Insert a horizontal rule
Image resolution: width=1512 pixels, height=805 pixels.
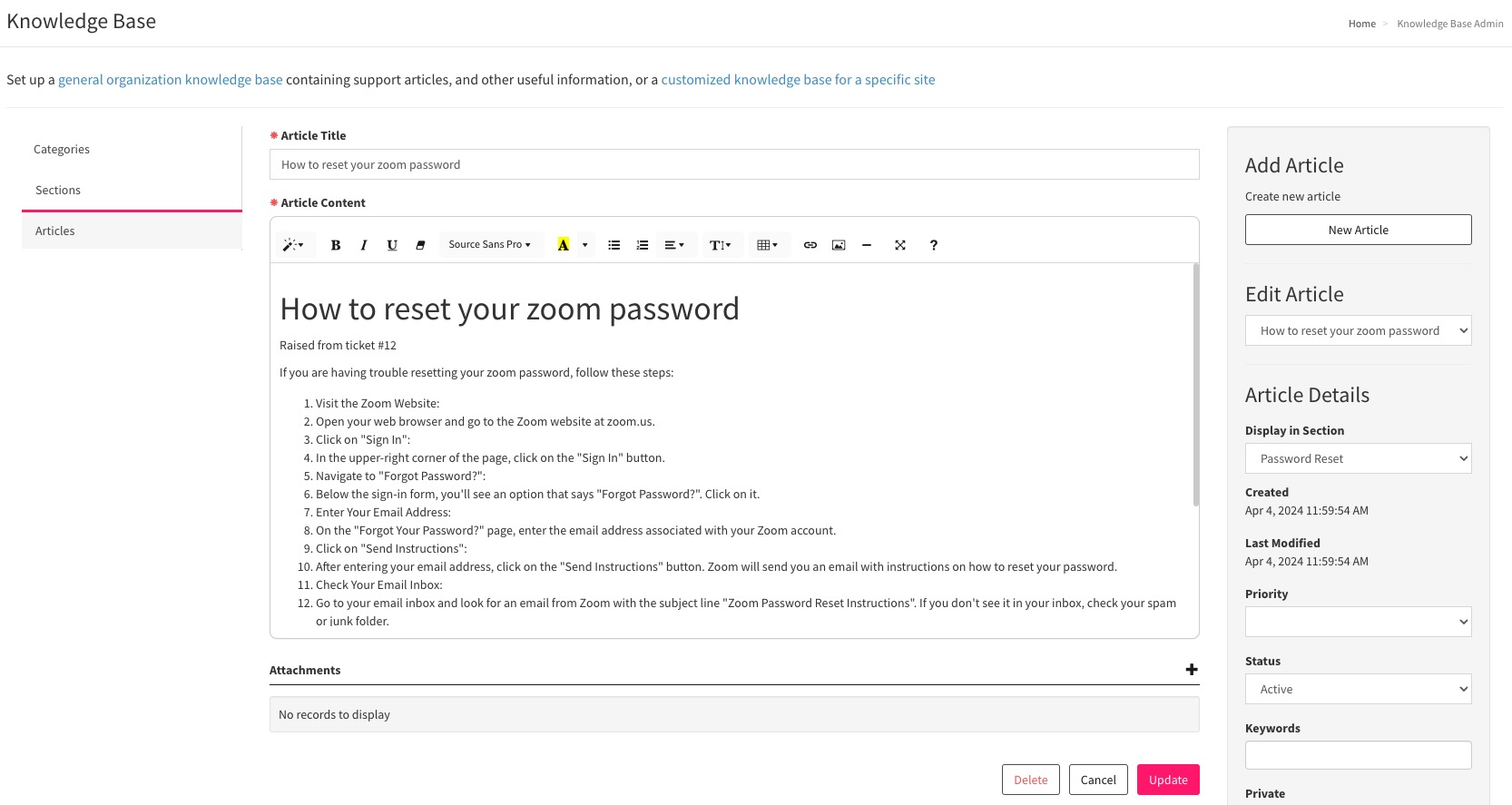click(867, 245)
